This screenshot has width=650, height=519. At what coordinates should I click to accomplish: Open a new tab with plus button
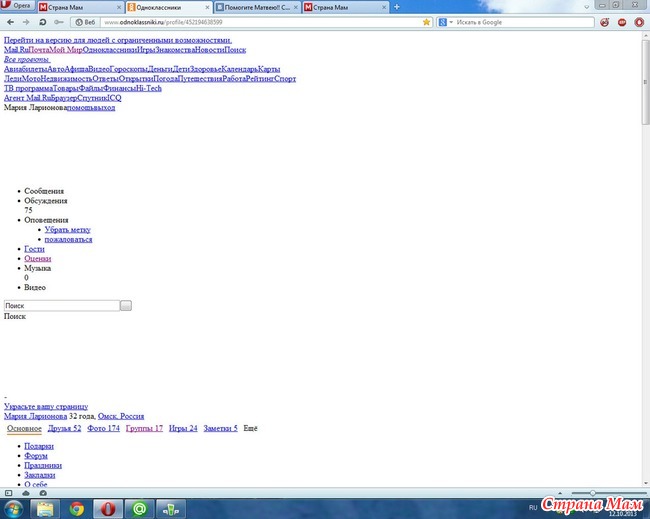coord(396,7)
